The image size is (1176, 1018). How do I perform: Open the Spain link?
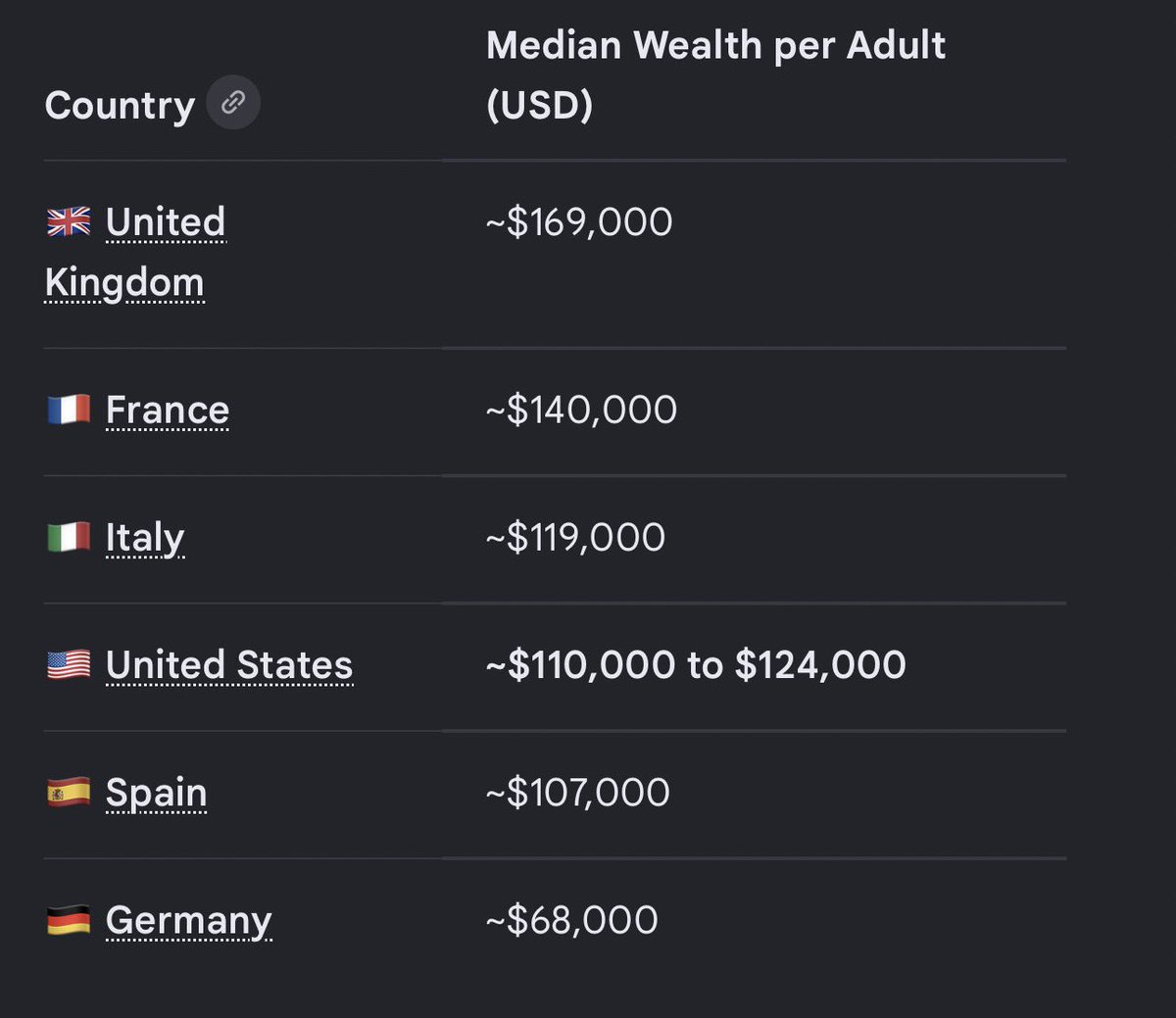(157, 794)
